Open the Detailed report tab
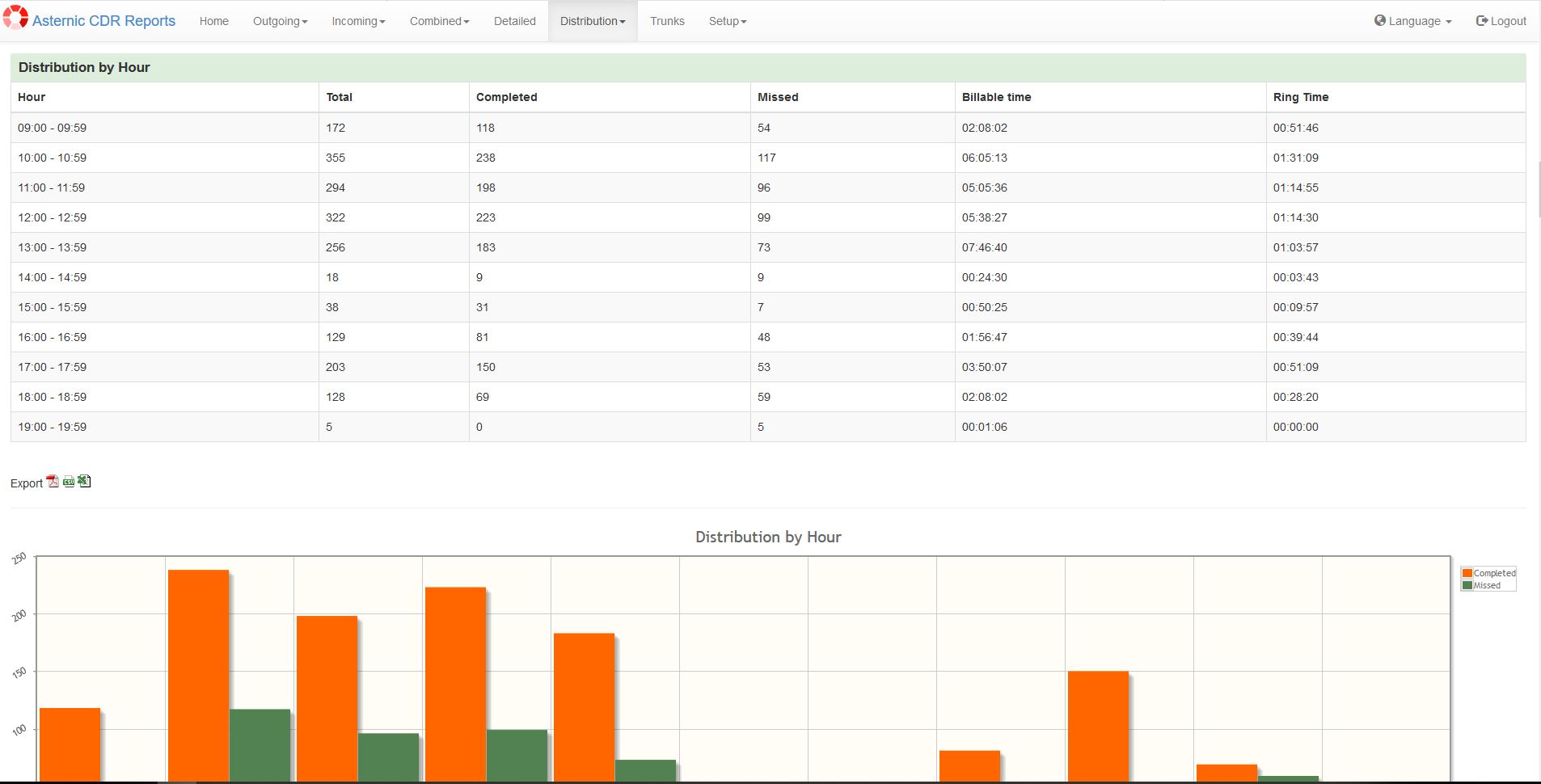The height and width of the screenshot is (784, 1541). click(515, 21)
